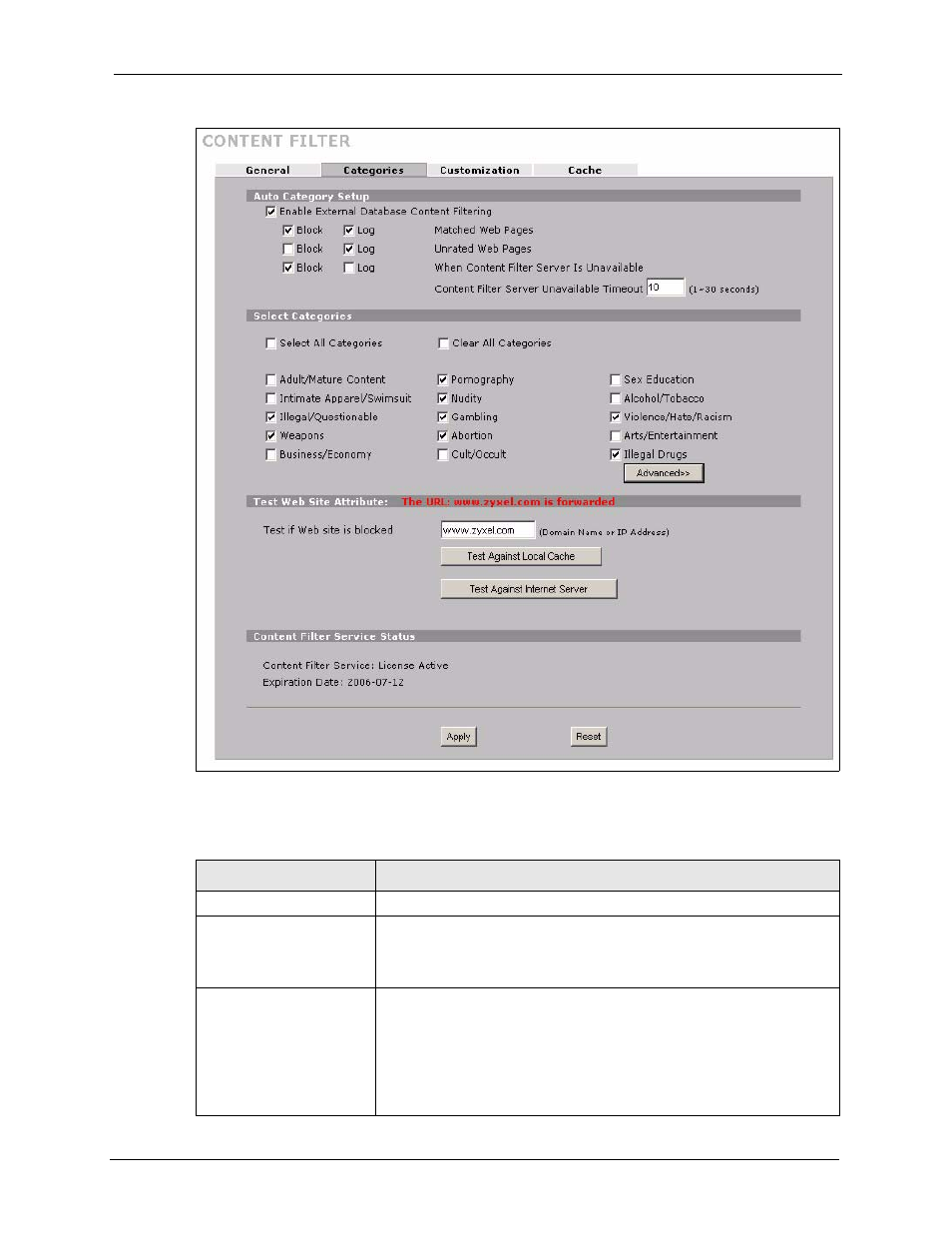Uncheck the Abortion category
The width and height of the screenshot is (952, 1233).
click(443, 436)
